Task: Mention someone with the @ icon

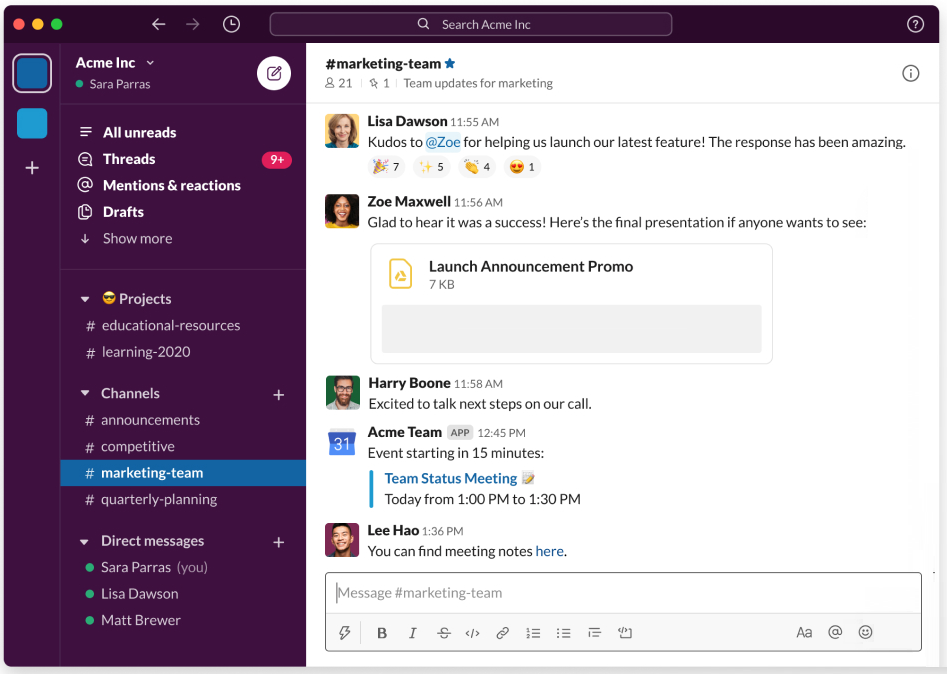Action: pyautogui.click(x=835, y=632)
